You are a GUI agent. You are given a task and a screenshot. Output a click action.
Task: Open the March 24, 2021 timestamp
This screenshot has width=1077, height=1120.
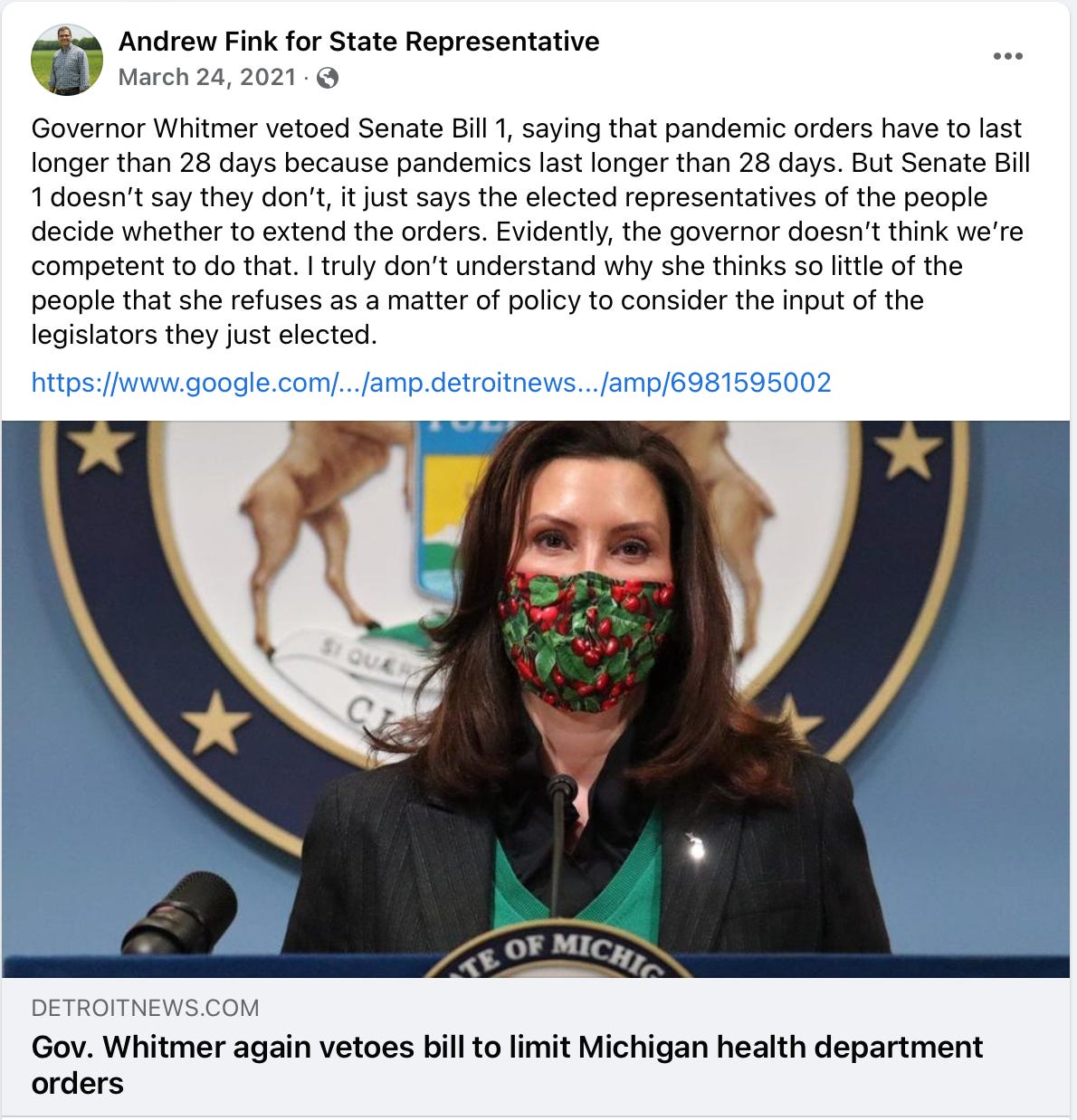tap(207, 77)
